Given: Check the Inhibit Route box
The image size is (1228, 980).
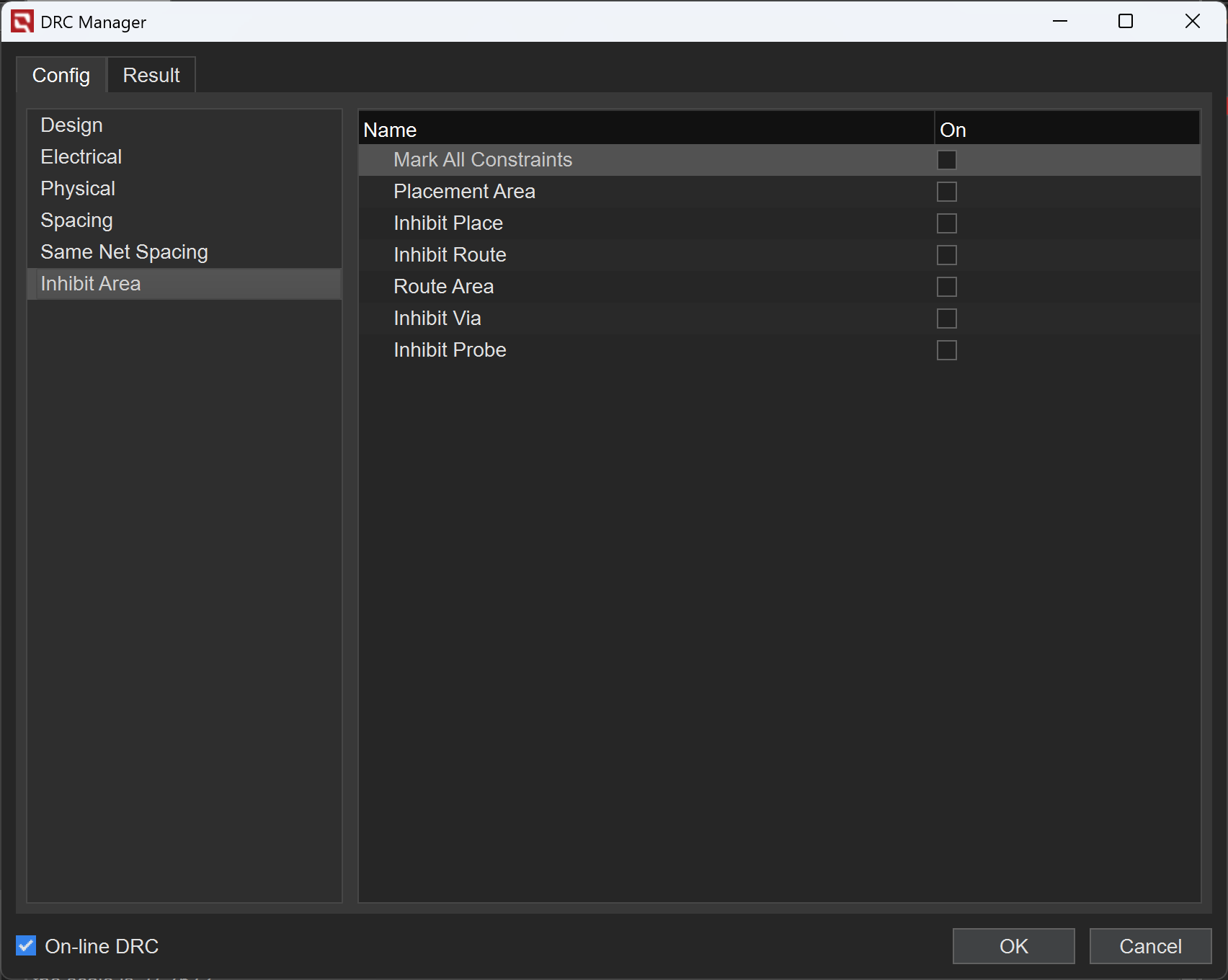Looking at the screenshot, I should click(x=946, y=255).
